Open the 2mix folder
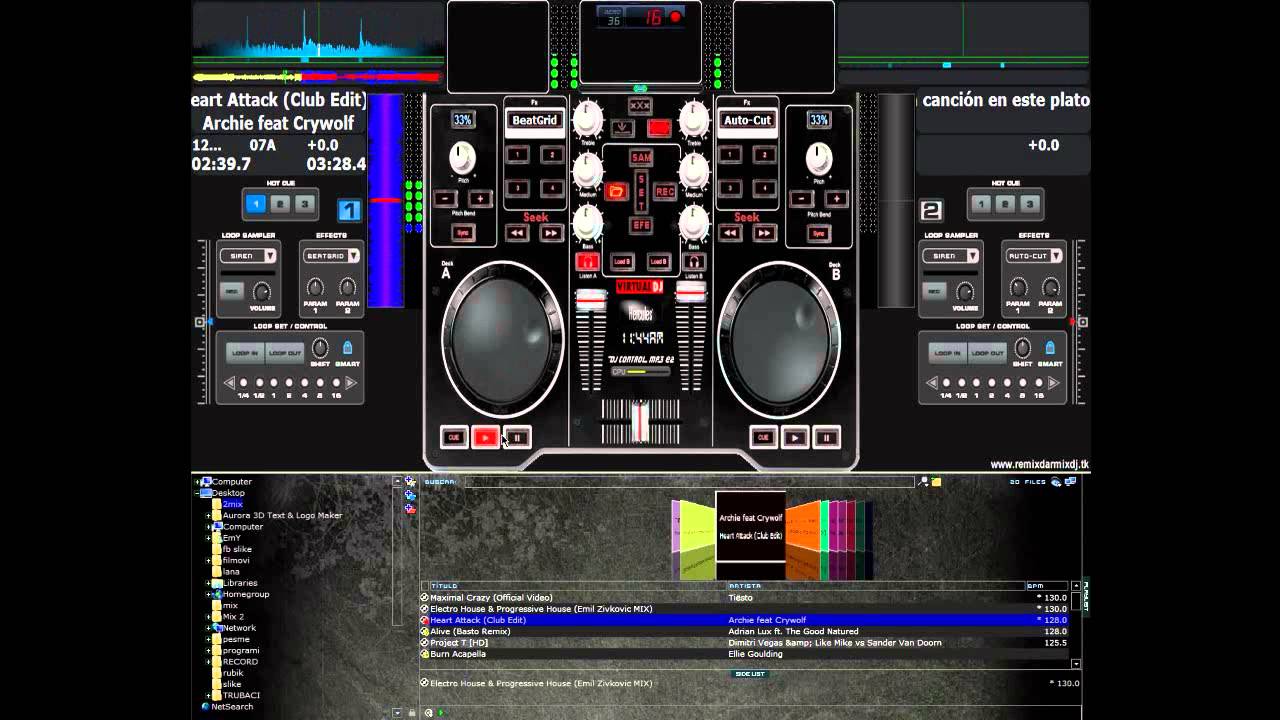Viewport: 1280px width, 720px height. tap(233, 504)
